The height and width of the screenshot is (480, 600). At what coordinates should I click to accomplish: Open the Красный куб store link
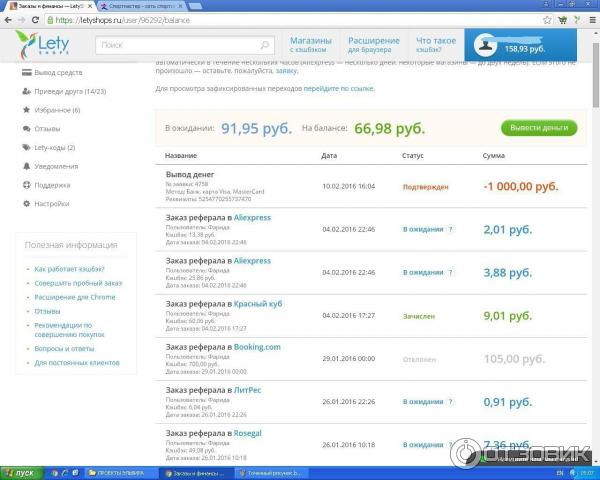[x=258, y=304]
